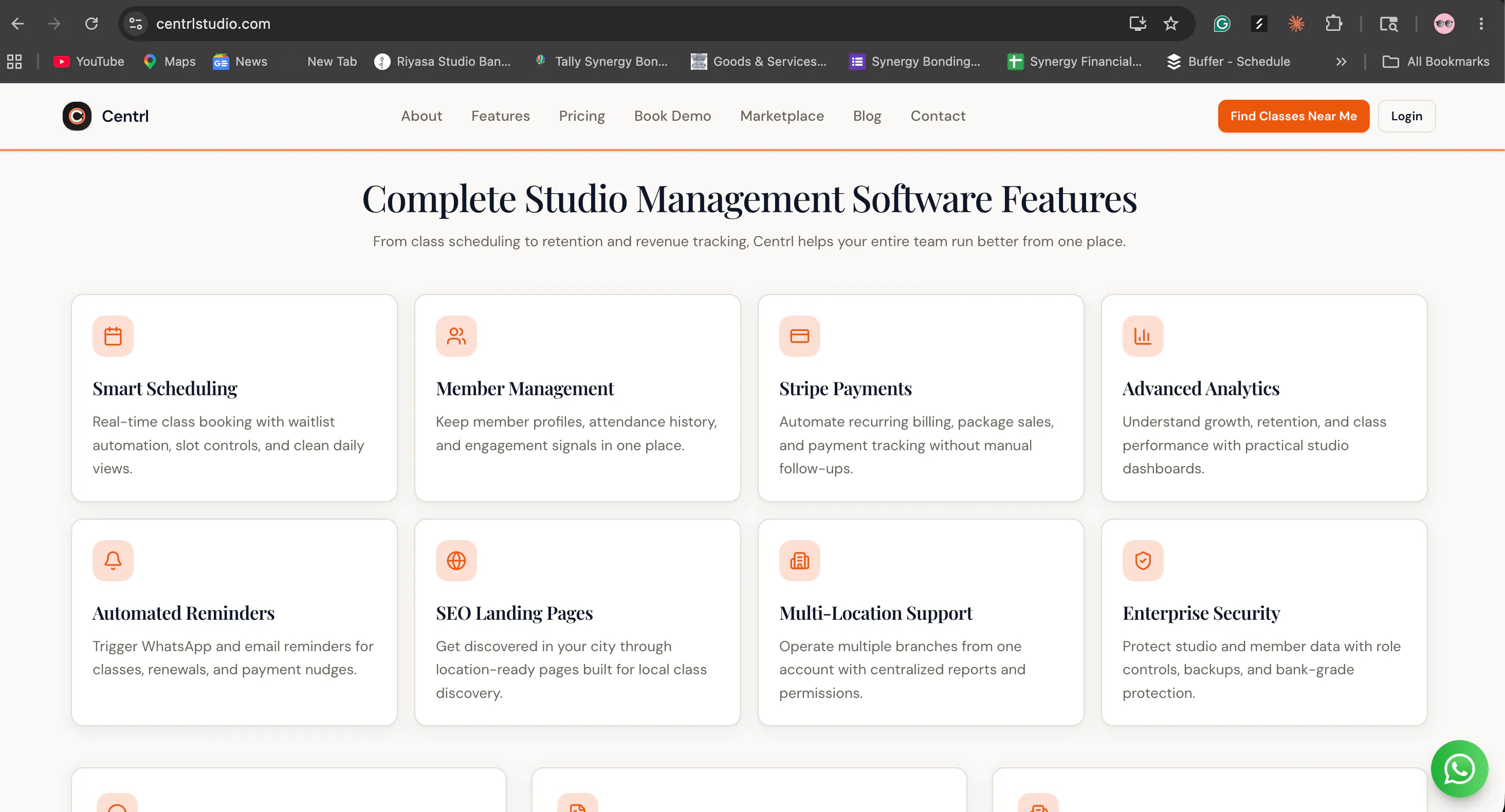The height and width of the screenshot is (812, 1505).
Task: Click the Enterprise Security heading
Action: [x=1201, y=613]
